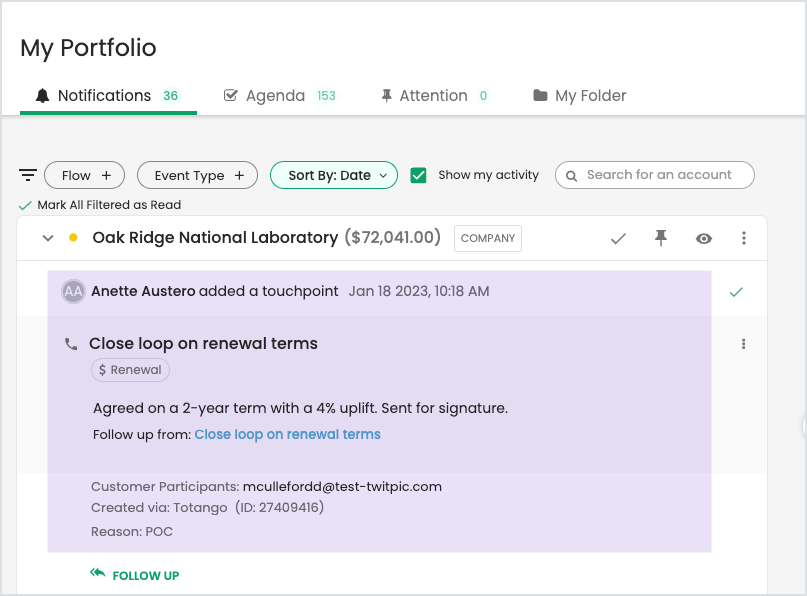Viewport: 807px width, 596px height.
Task: Toggle the eye icon on the Oak Ridge row
Action: coord(704,238)
